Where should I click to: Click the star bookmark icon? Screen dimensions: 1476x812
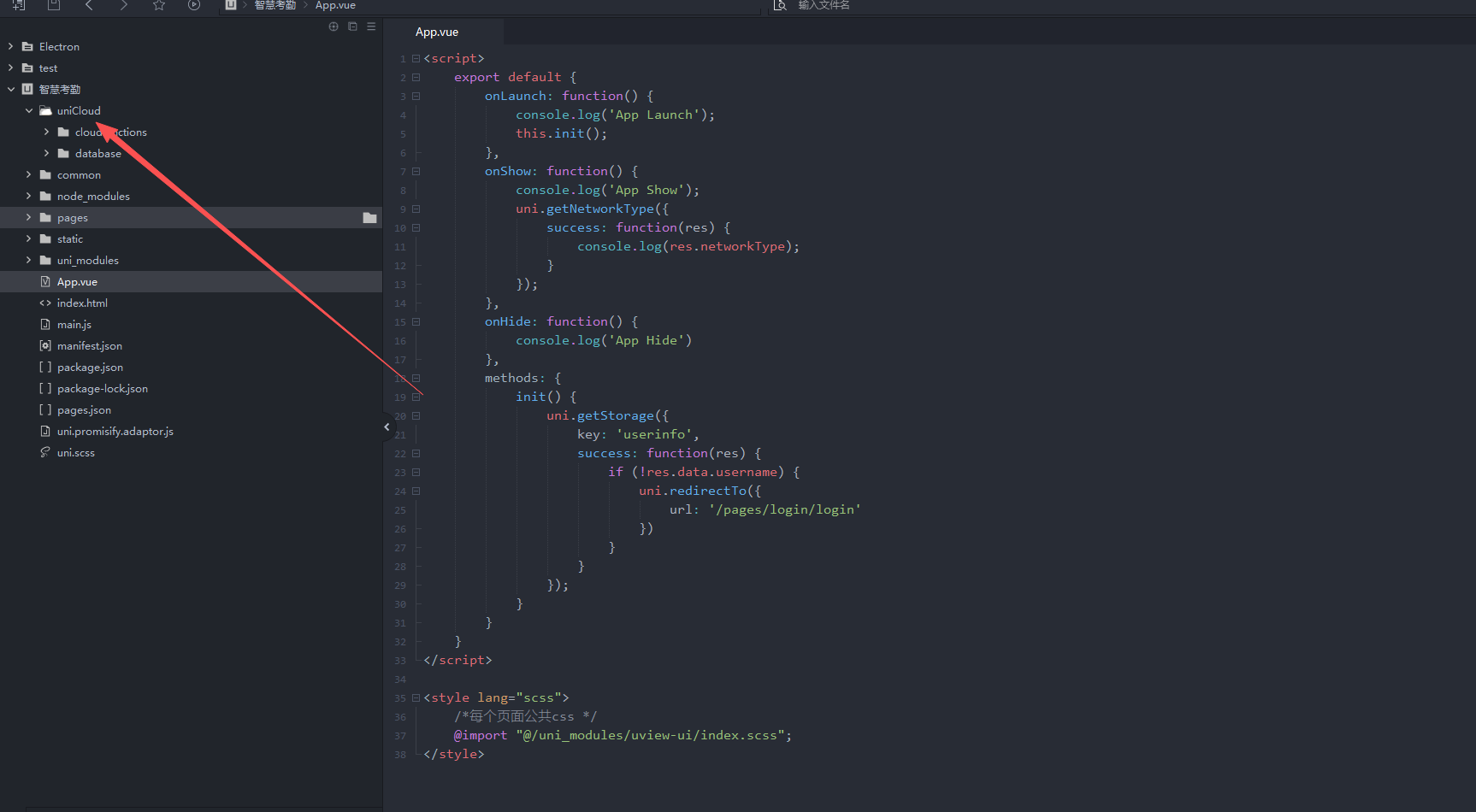click(159, 5)
